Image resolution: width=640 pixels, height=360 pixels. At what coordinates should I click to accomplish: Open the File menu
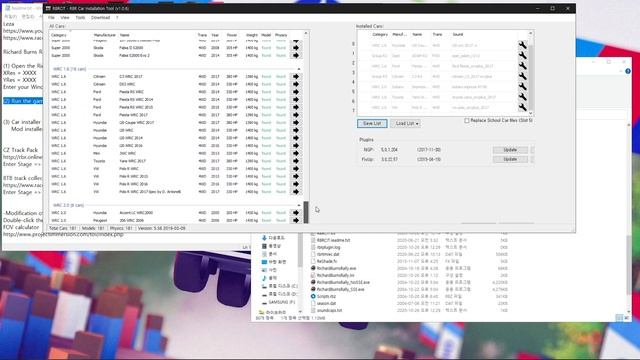click(51, 18)
